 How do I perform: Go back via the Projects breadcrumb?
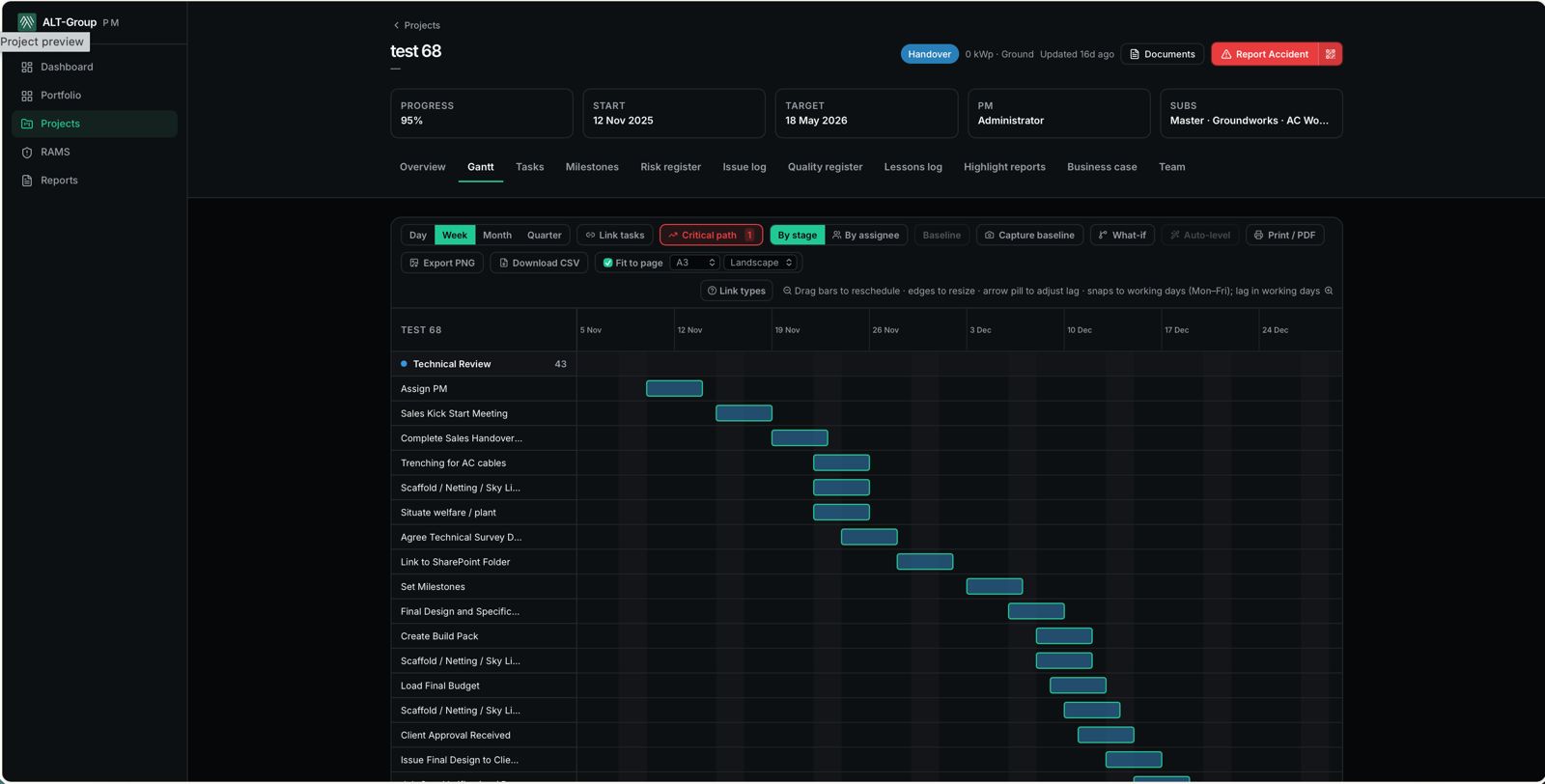point(416,26)
